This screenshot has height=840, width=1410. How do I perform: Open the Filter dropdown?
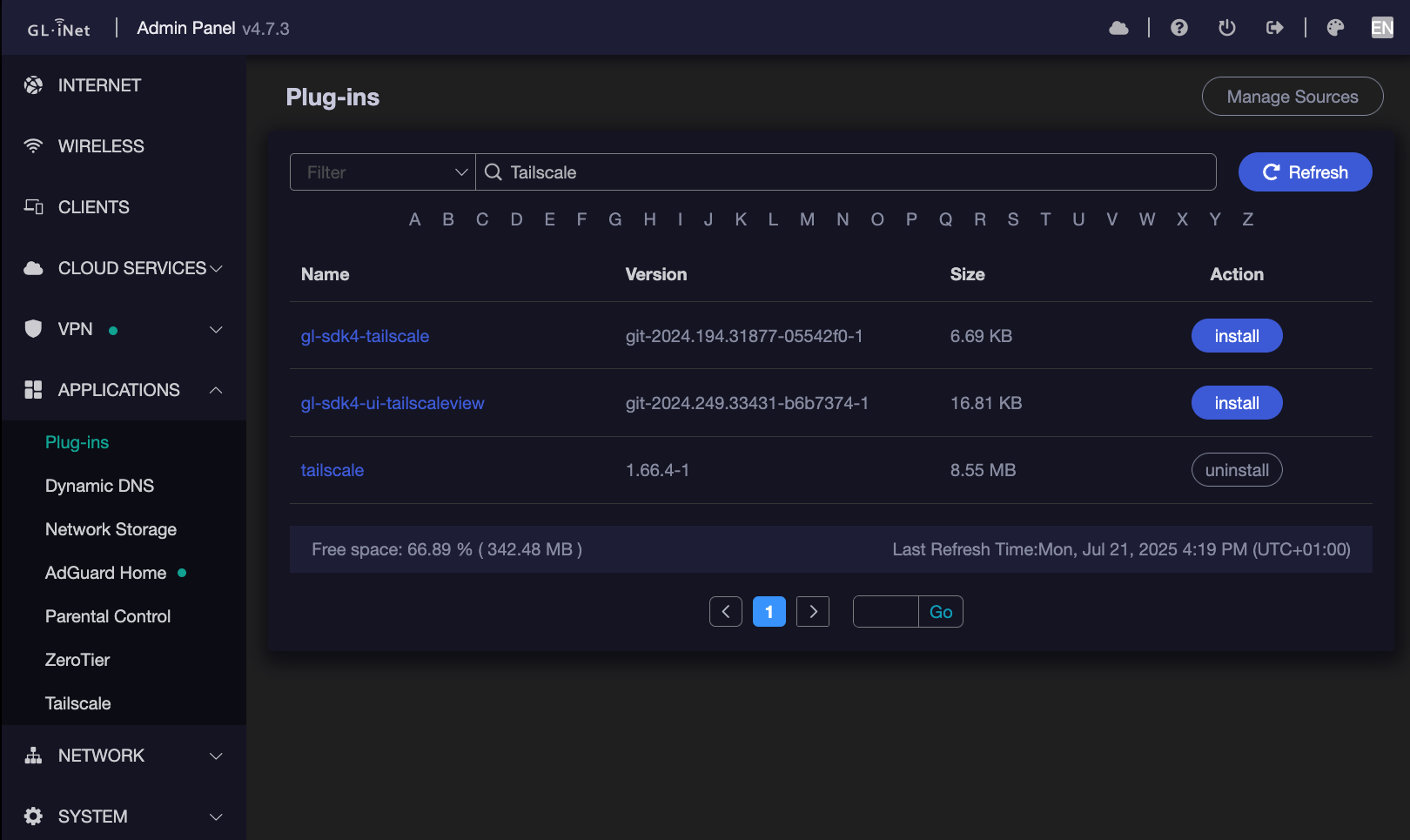point(383,172)
